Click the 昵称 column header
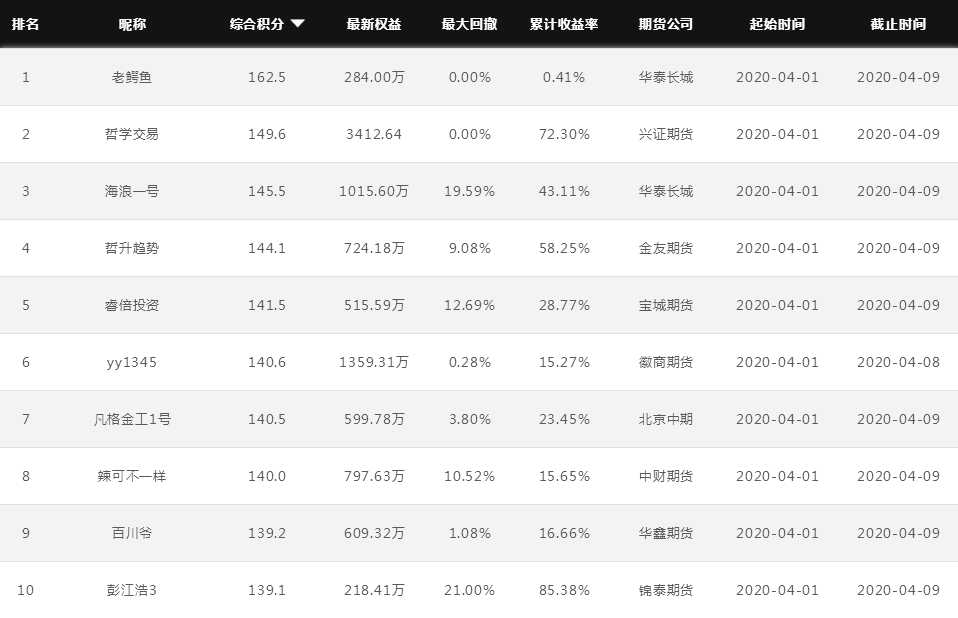Screen dimensions: 958x618 (x=132, y=24)
